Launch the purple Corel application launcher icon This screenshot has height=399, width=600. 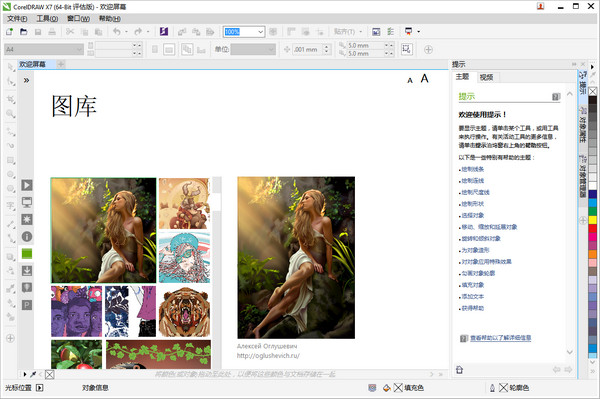coord(164,32)
